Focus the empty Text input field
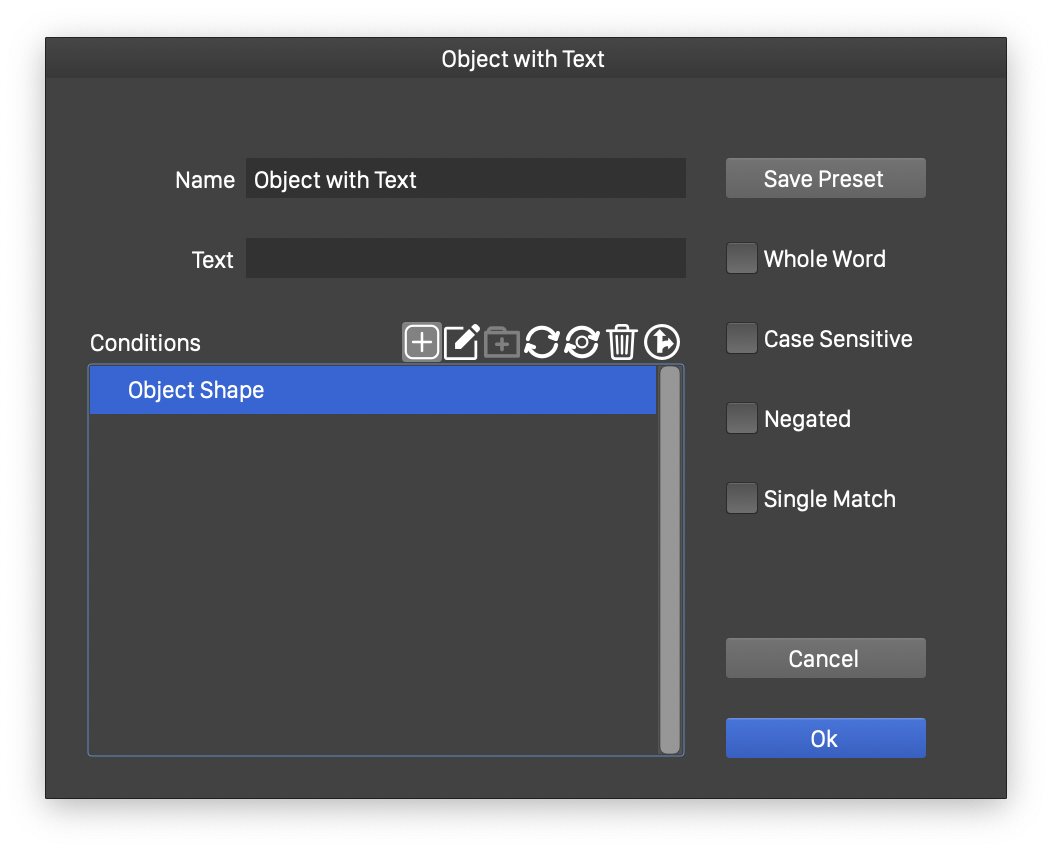The height and width of the screenshot is (852, 1052). click(x=465, y=259)
